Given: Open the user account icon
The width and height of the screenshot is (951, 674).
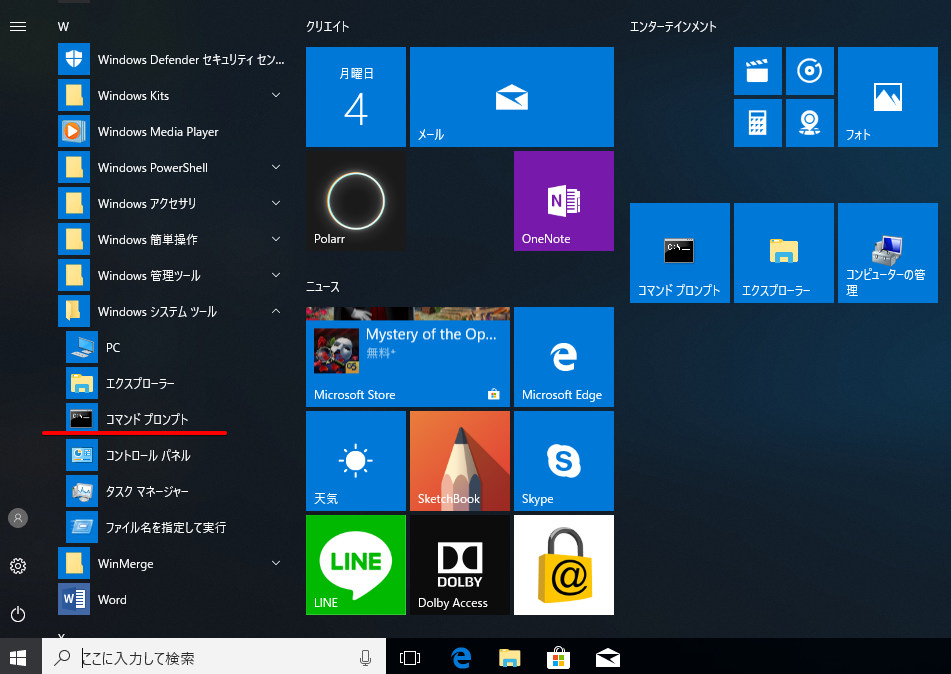Looking at the screenshot, I should click(x=18, y=518).
